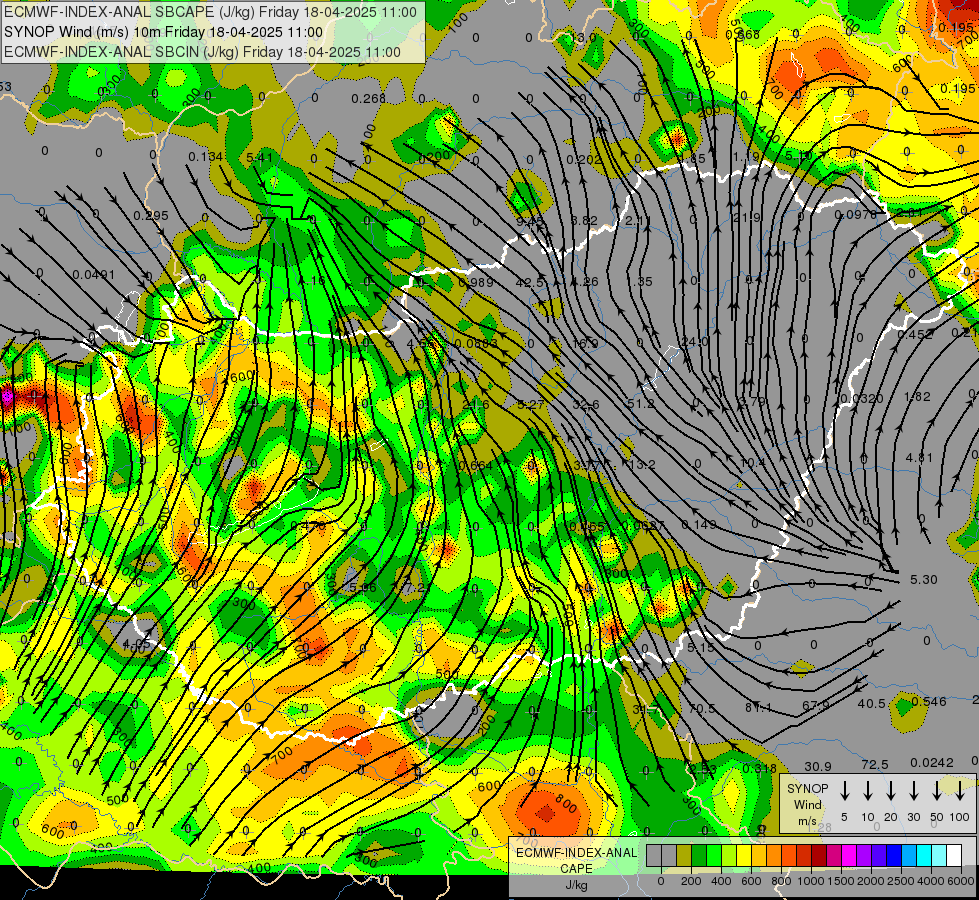Click the map value 0.0242
Image resolution: width=979 pixels, height=900 pixels.
pyautogui.click(x=932, y=762)
